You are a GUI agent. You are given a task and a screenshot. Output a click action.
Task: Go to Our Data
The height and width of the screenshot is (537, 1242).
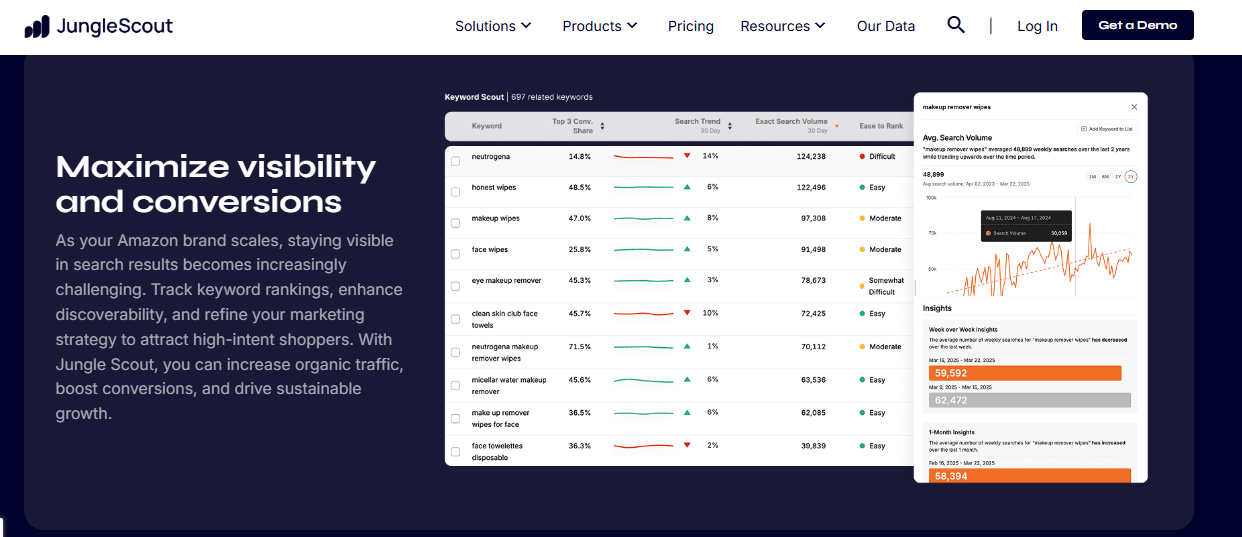[x=886, y=26]
